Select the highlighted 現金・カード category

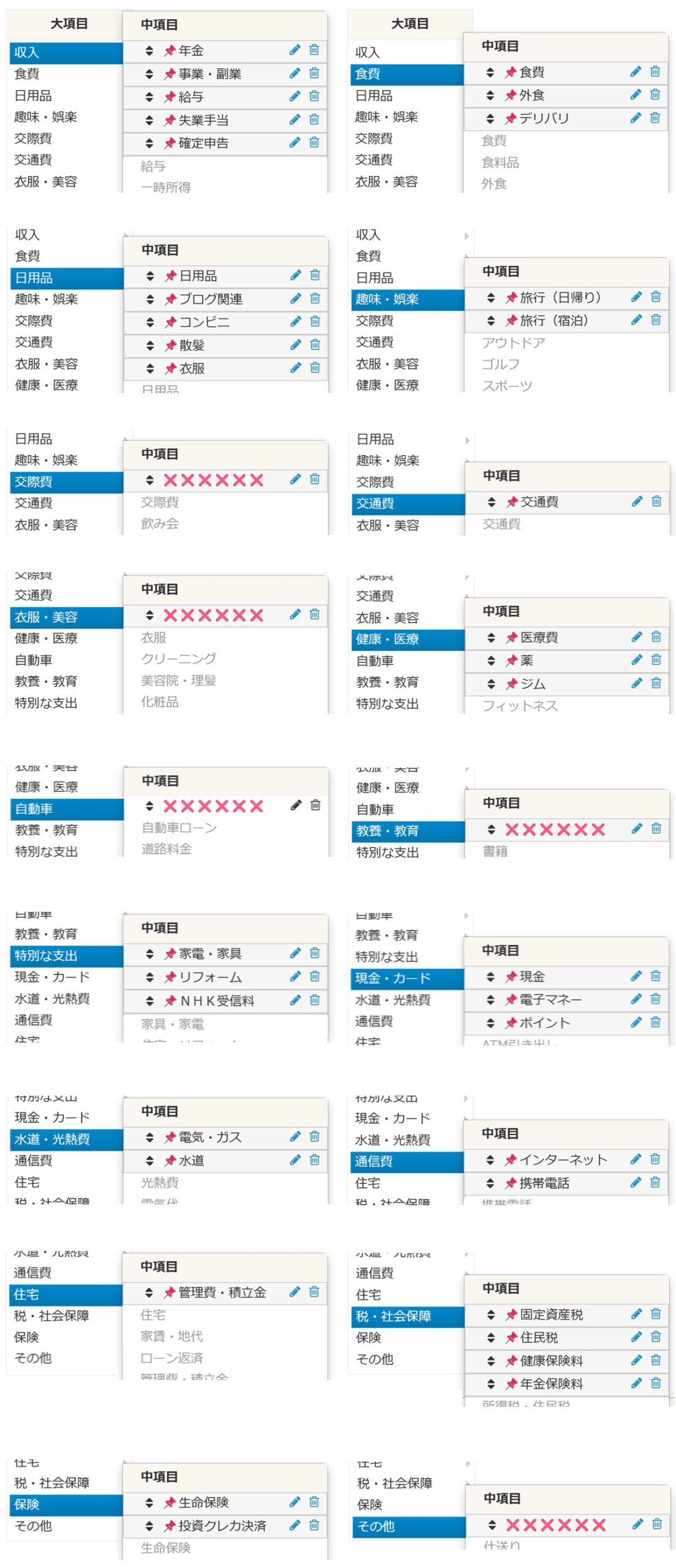click(x=392, y=978)
